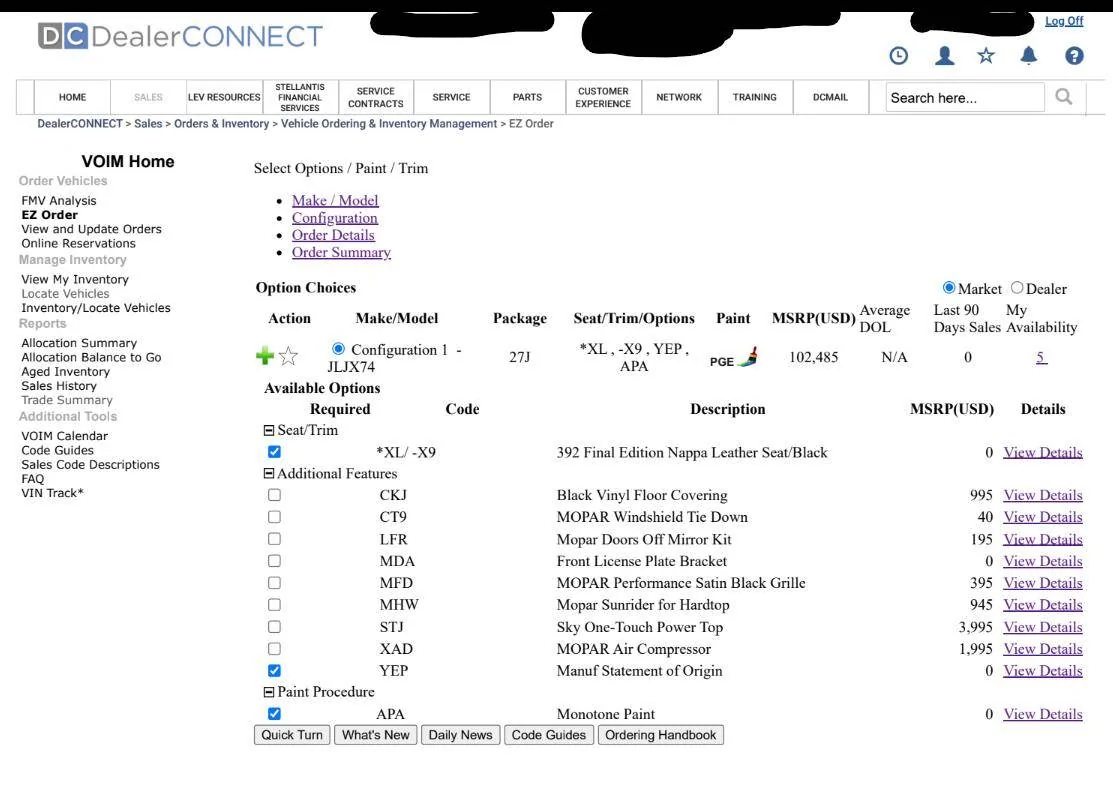Click the DealerCONNECT logo
Screen dimensions: 1113x785
180,36
